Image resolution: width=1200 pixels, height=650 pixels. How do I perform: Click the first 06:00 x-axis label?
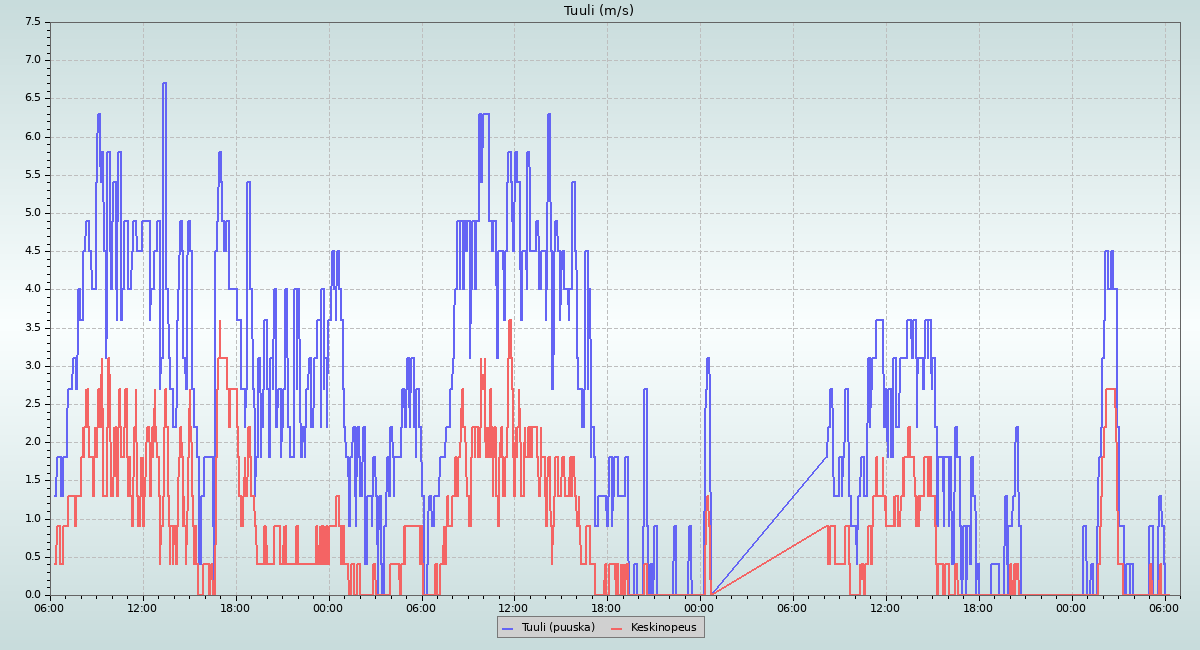tap(50, 607)
